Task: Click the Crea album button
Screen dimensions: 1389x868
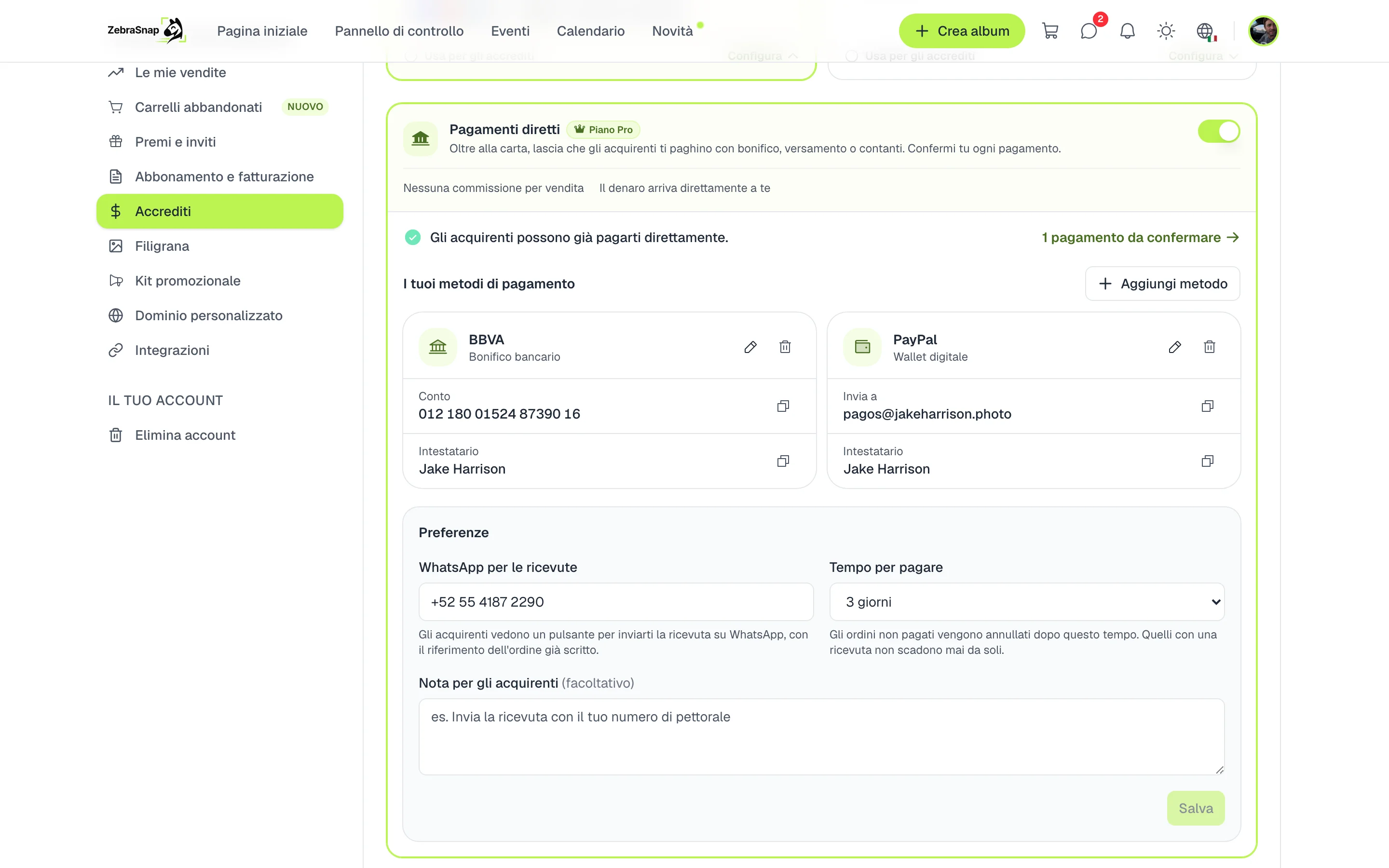Action: coord(961,31)
